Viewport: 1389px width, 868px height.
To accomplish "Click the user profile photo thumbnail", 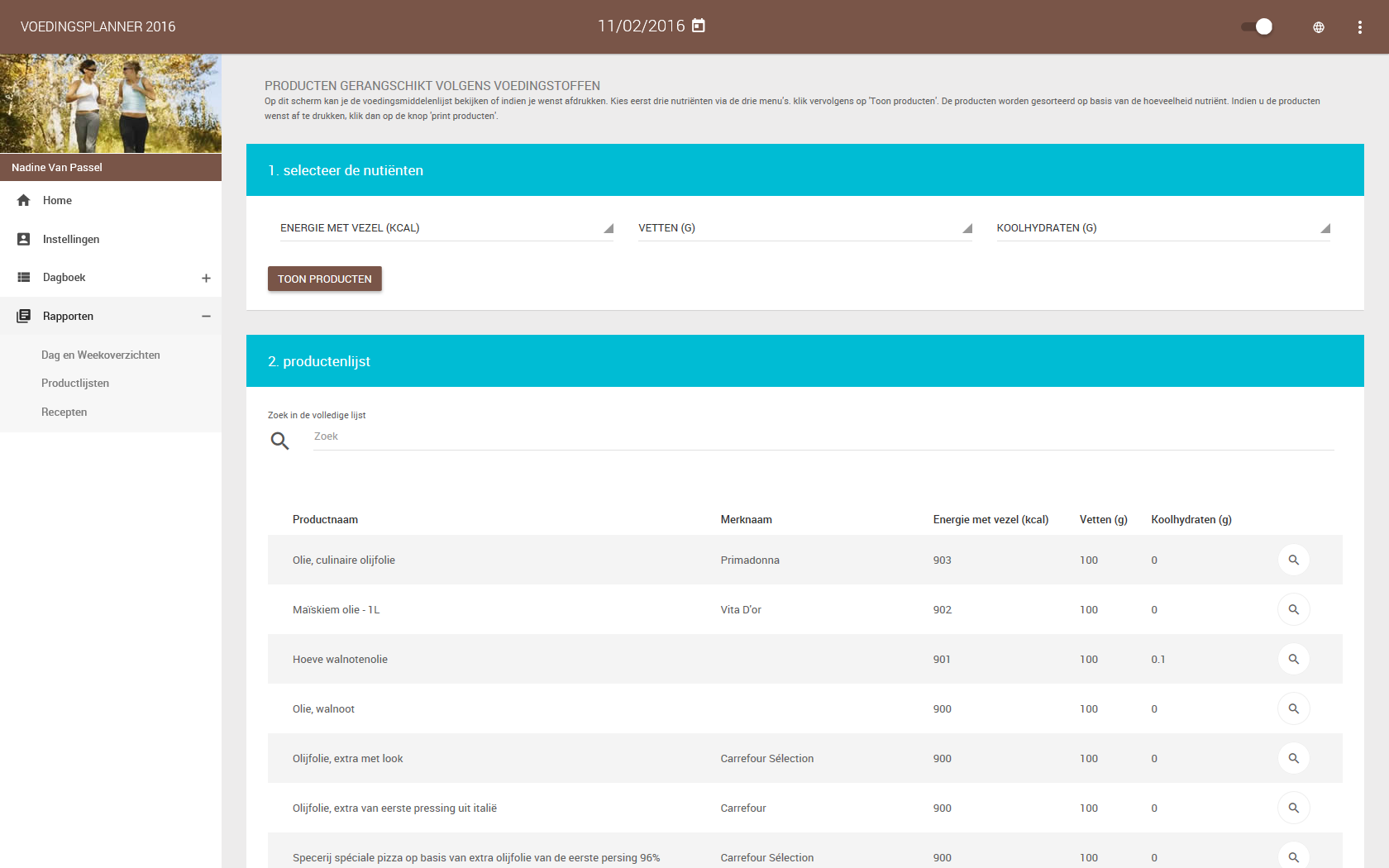I will [111, 104].
